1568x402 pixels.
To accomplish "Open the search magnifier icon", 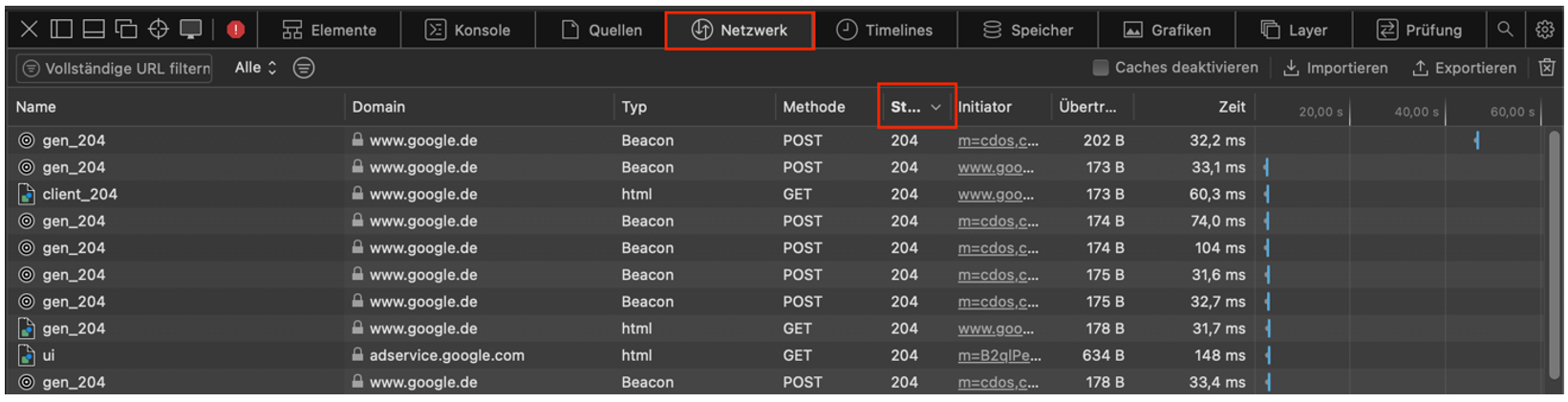I will coord(1505,30).
